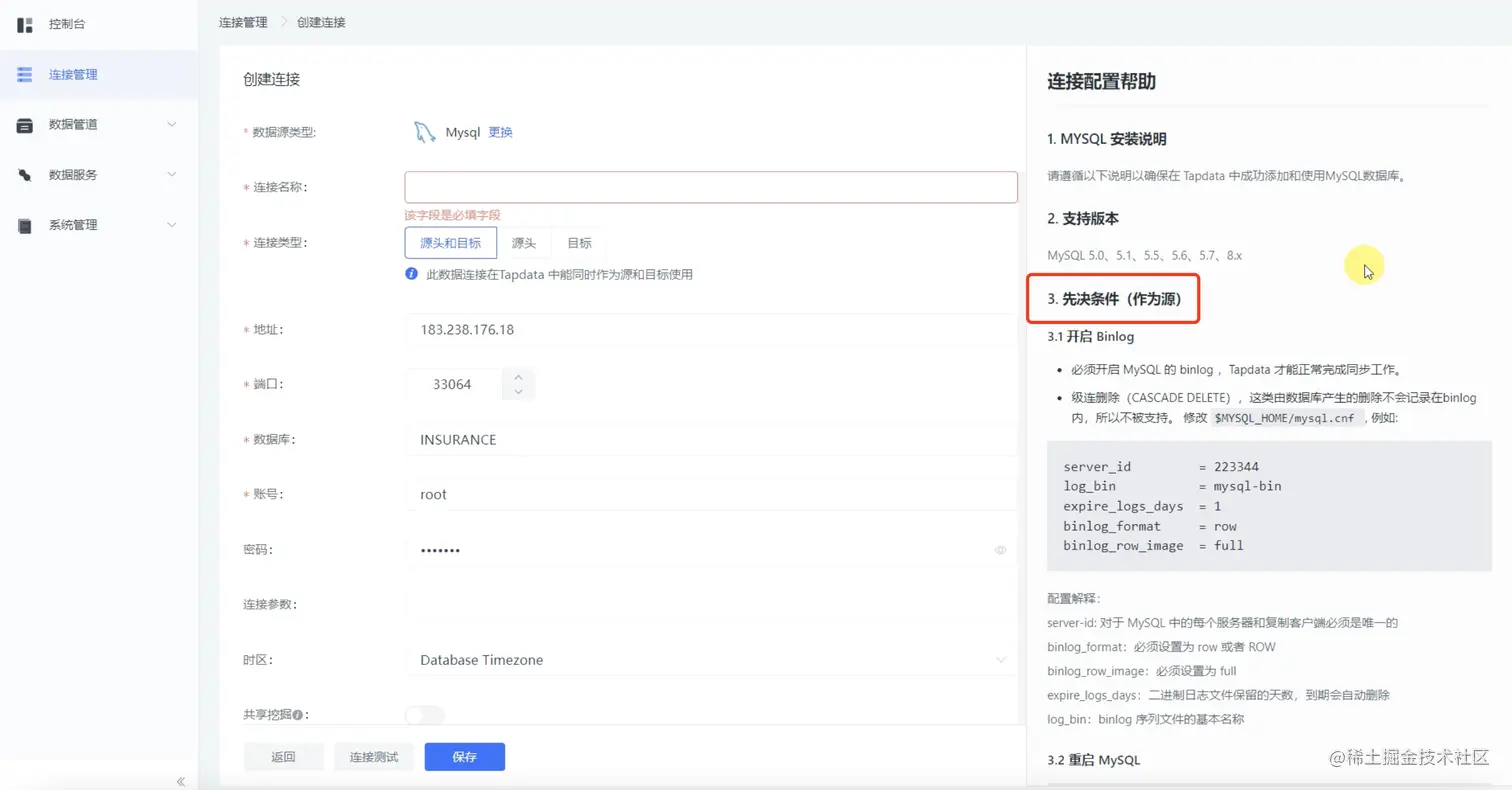This screenshot has width=1512, height=790.
Task: Click the 数据库 field showing INSURANCE
Action: coord(711,439)
